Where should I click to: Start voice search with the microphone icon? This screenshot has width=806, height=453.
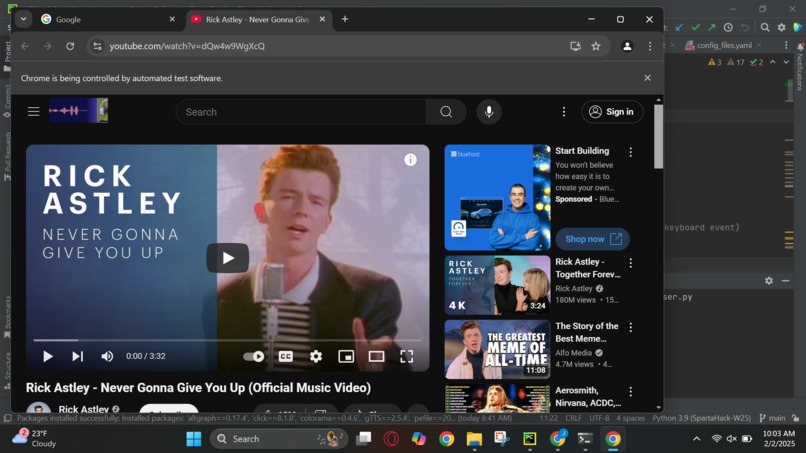click(x=489, y=112)
